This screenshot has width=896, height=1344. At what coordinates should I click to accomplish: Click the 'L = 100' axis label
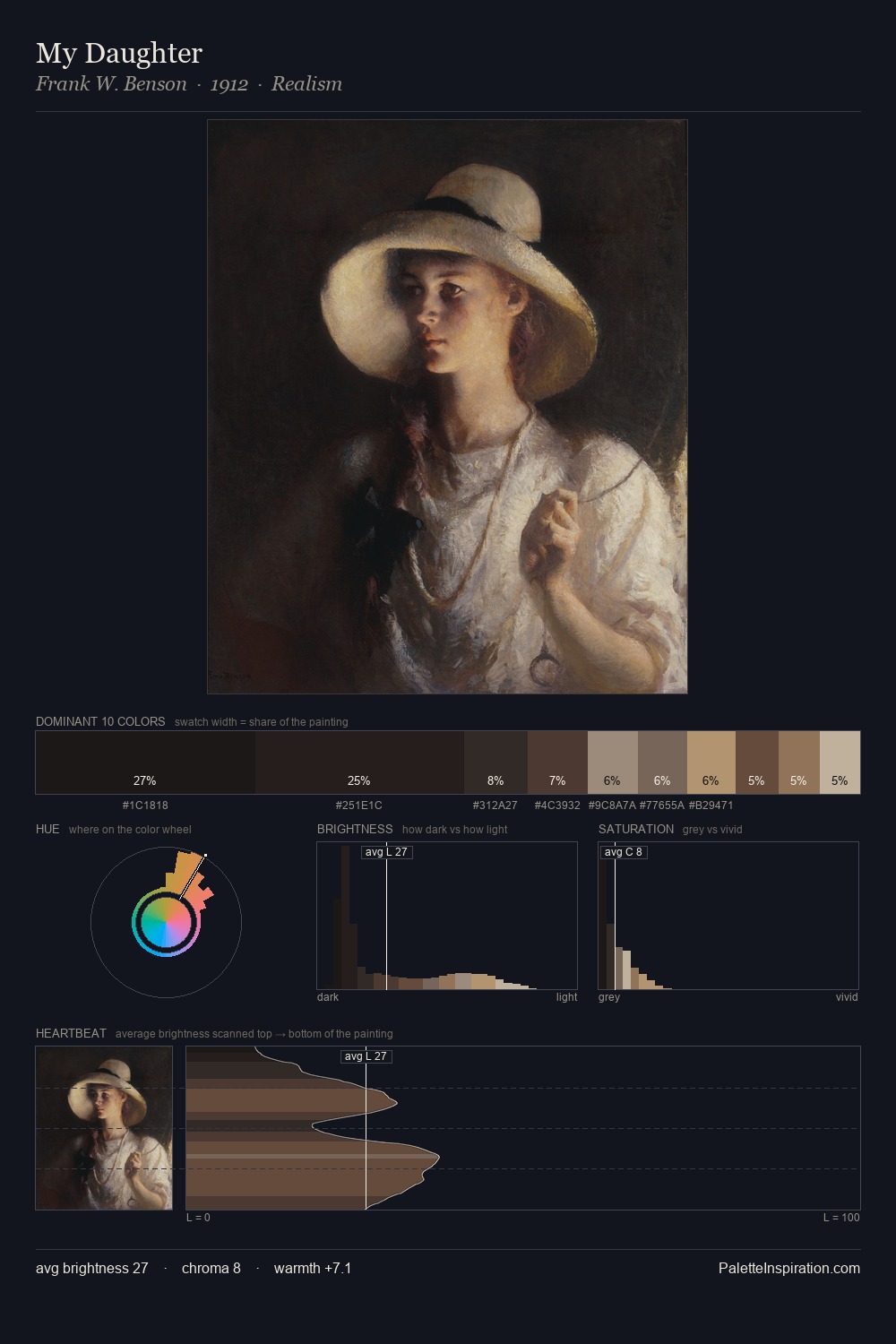[x=841, y=1217]
